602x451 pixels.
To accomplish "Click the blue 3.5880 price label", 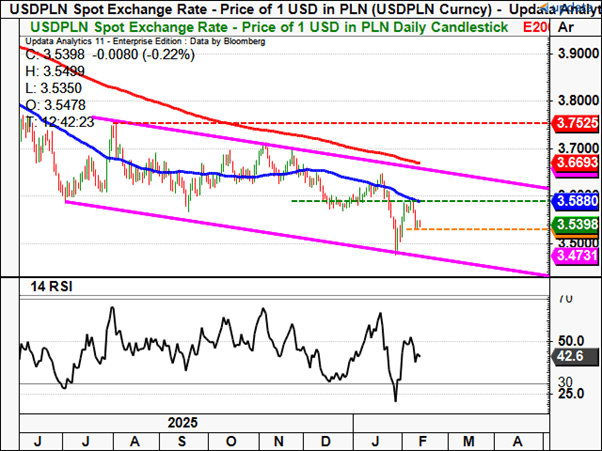I will 577,201.
